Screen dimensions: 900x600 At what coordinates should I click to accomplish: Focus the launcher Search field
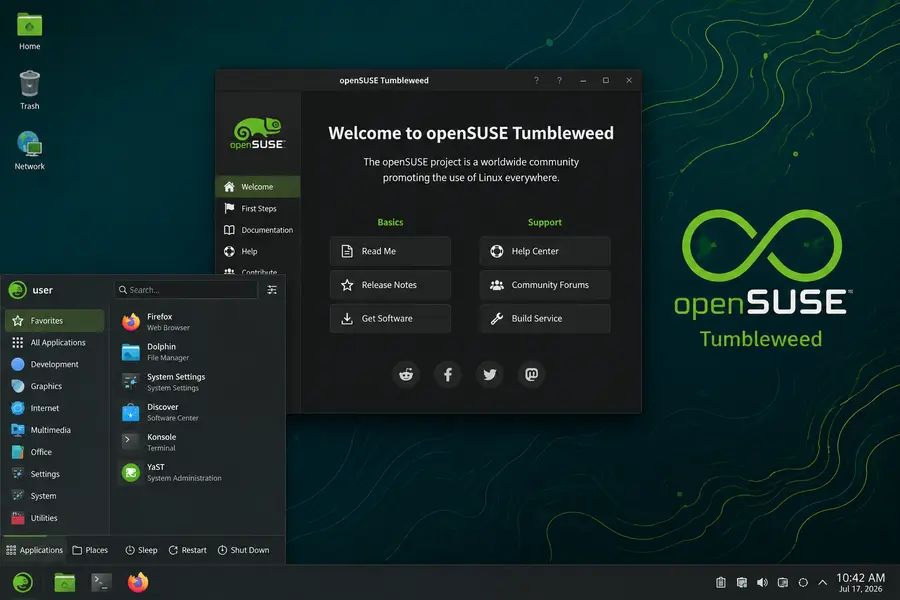(x=186, y=290)
